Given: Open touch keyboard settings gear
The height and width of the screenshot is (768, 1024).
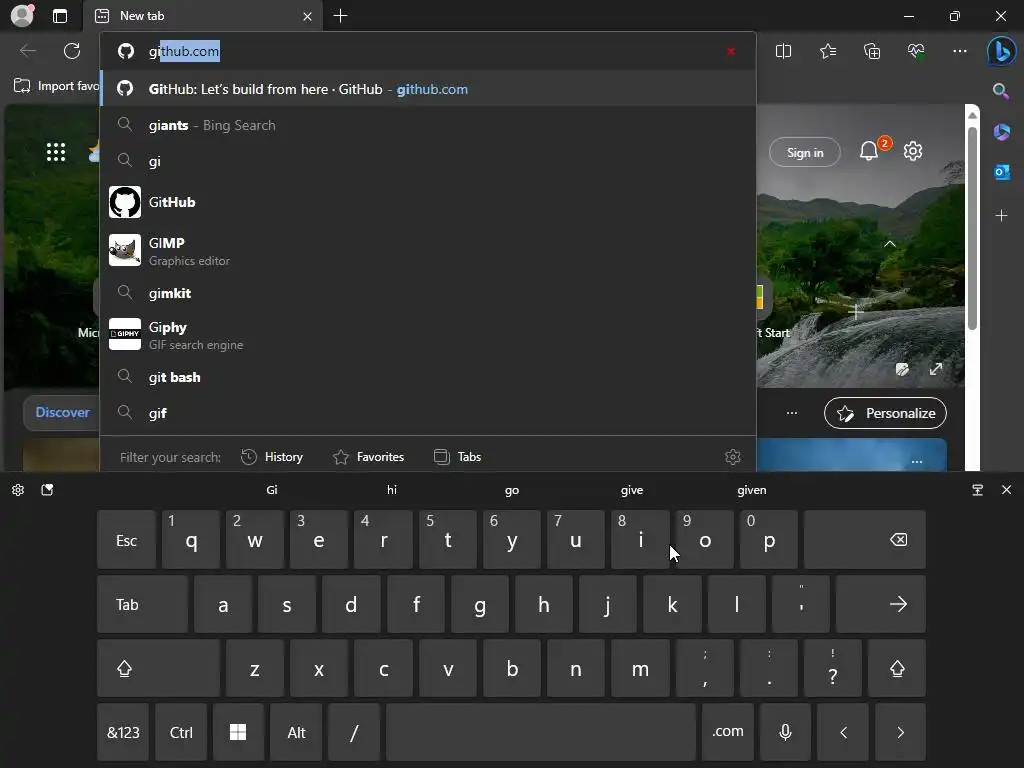Looking at the screenshot, I should [x=18, y=490].
